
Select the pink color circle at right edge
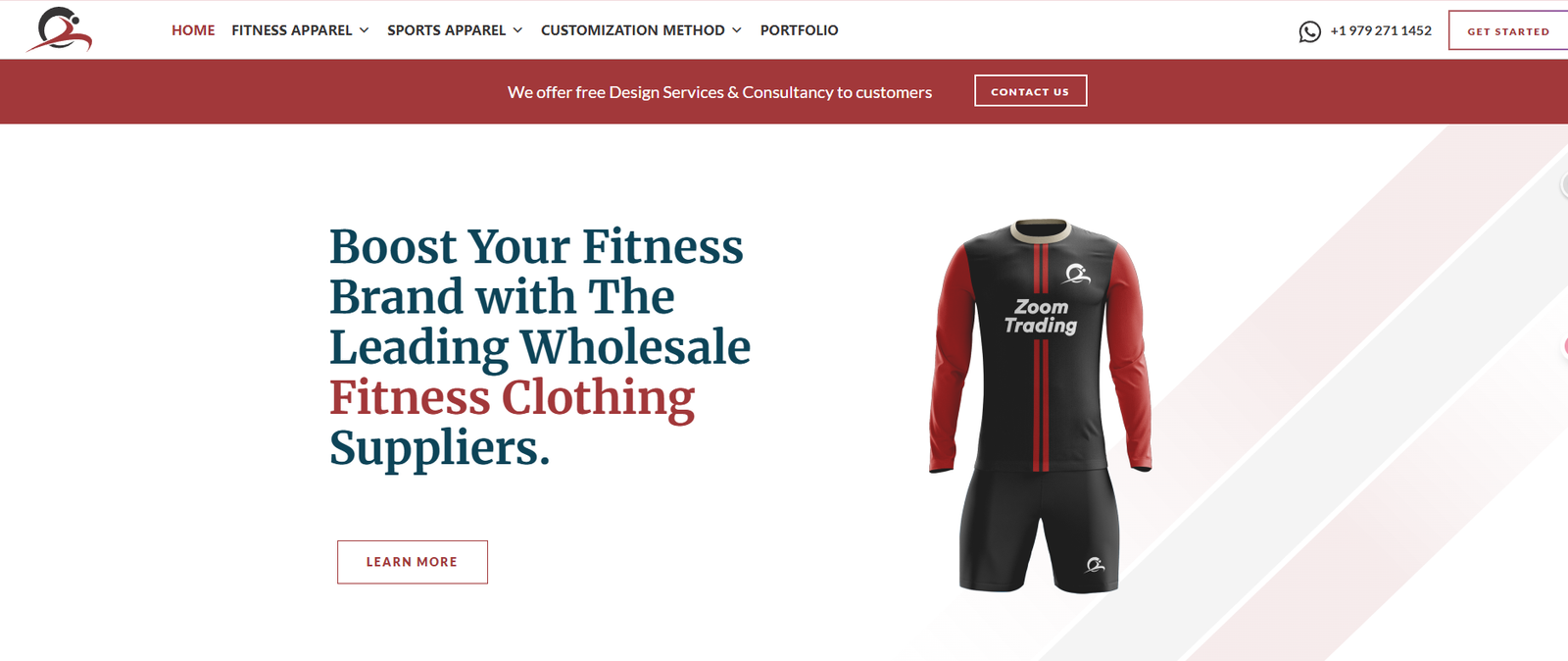click(1565, 346)
